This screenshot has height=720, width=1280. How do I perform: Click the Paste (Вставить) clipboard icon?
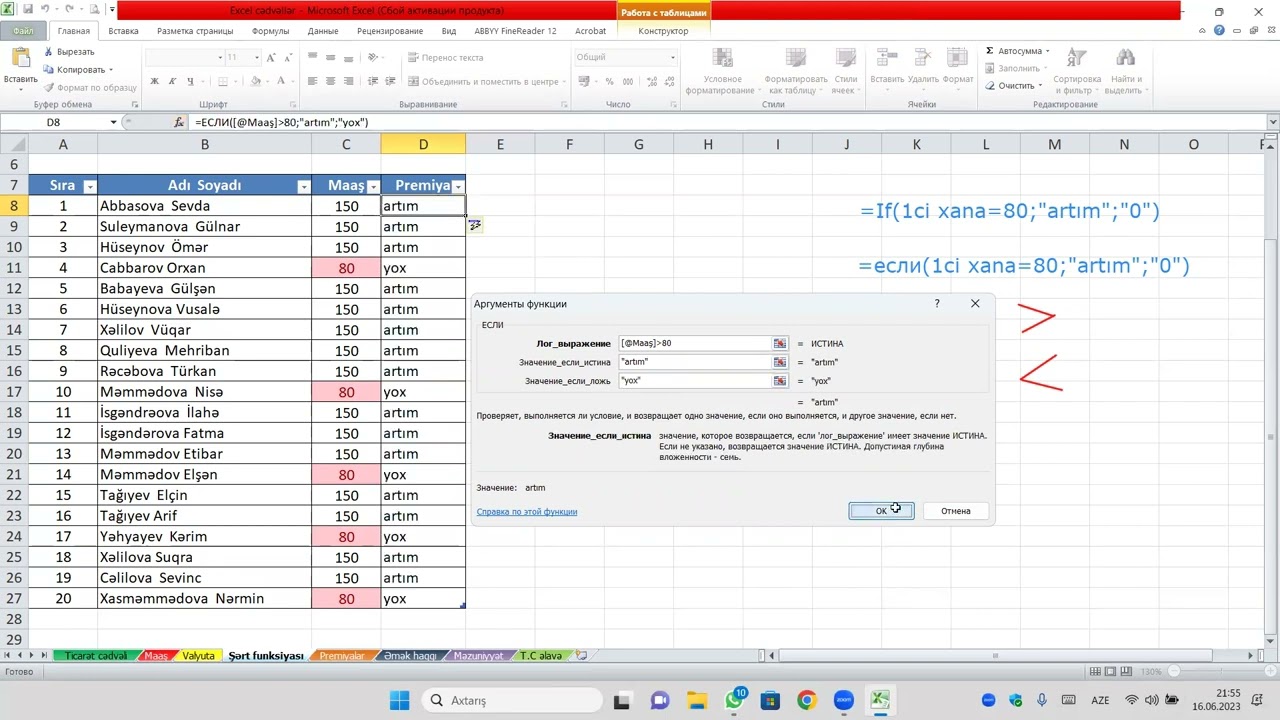point(19,59)
